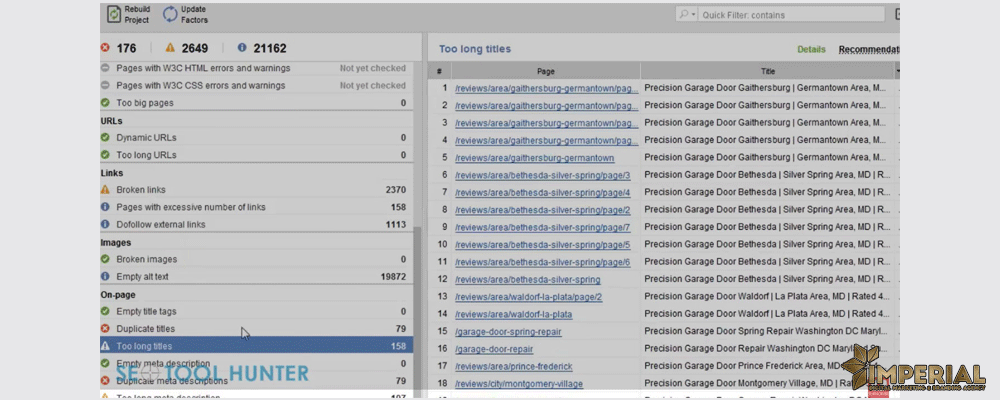
Task: Click the Rebuild Project toolbar icon
Action: pos(114,14)
